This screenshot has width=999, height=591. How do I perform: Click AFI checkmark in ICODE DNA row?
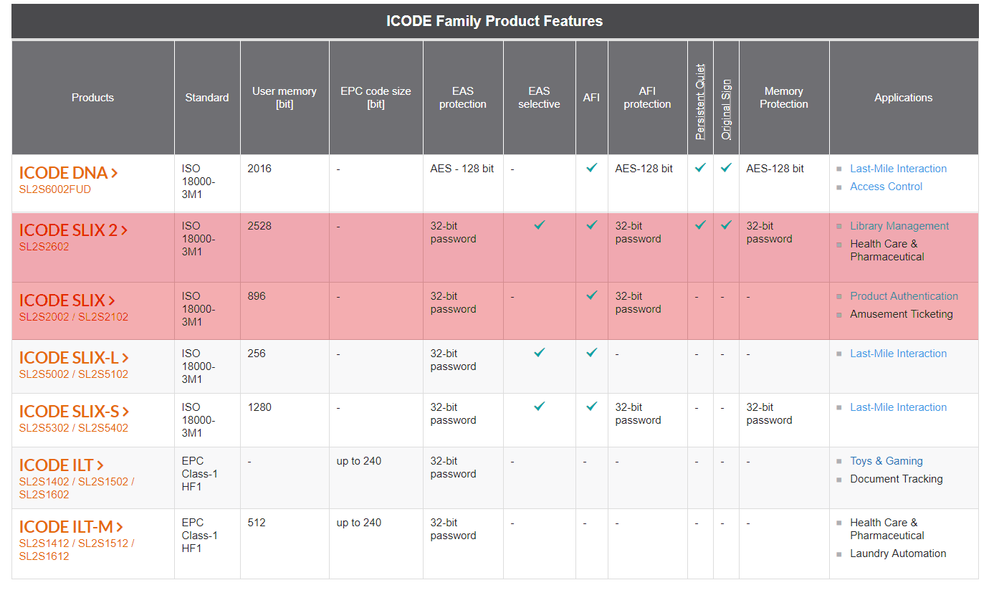point(591,167)
